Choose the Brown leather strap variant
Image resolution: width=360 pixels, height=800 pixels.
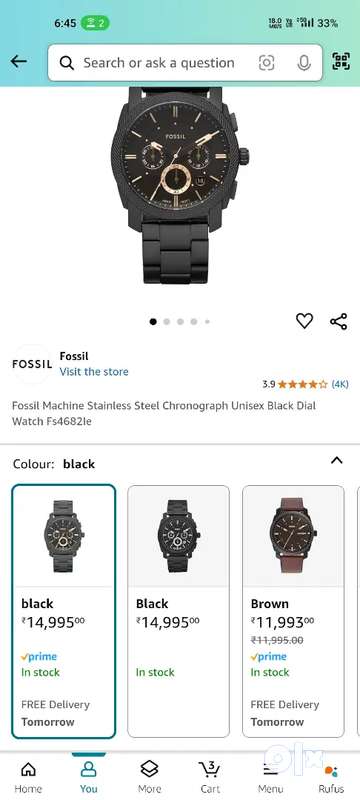pyautogui.click(x=293, y=611)
